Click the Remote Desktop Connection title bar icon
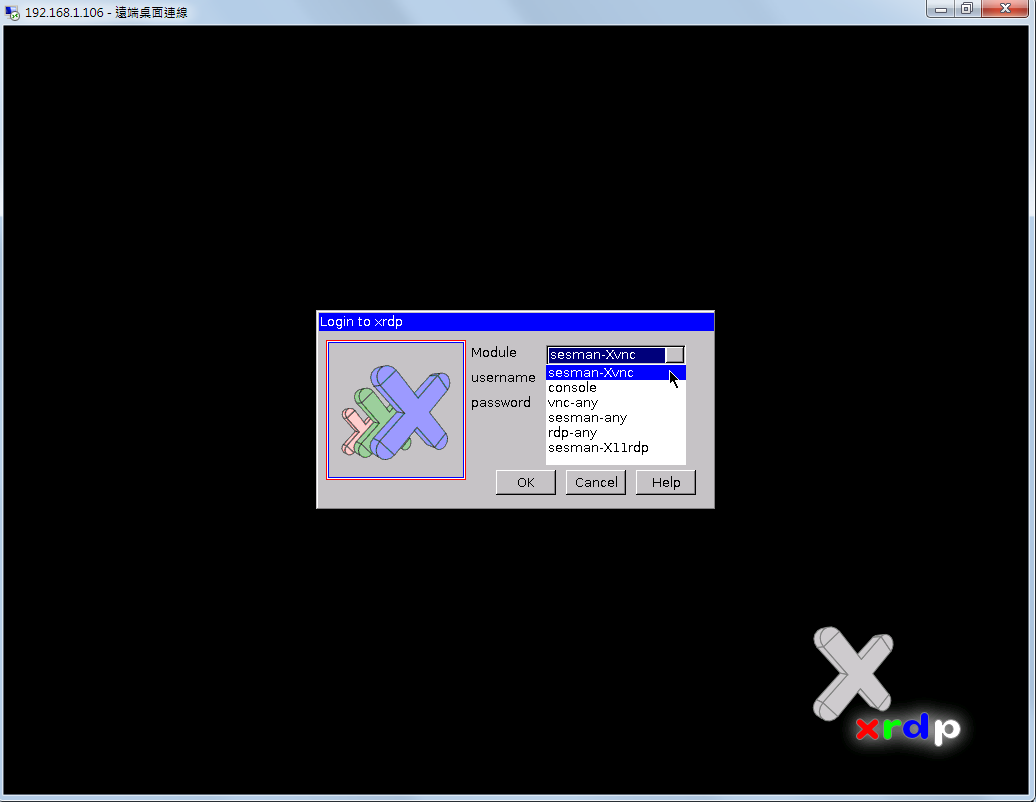Screen dimensions: 1036x802 click(x=12, y=12)
